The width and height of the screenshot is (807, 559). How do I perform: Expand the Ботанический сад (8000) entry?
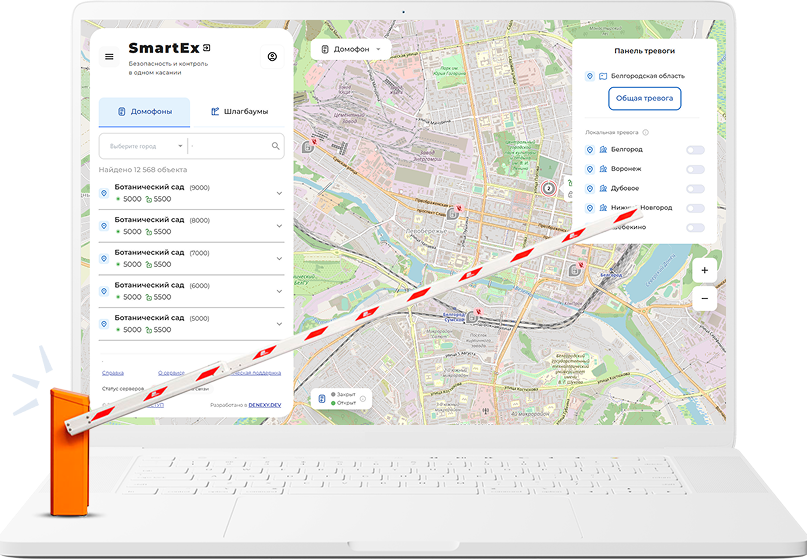coord(279,226)
